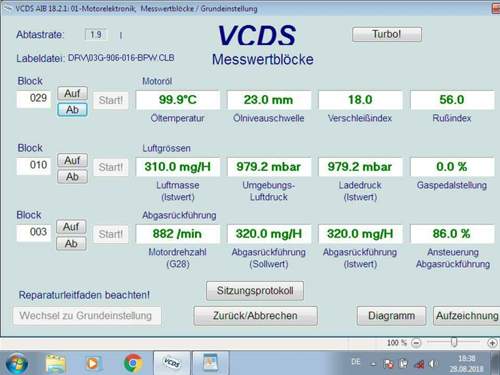The image size is (500, 375).
Task: Click Ab button for block 003
Action: [x=71, y=244]
